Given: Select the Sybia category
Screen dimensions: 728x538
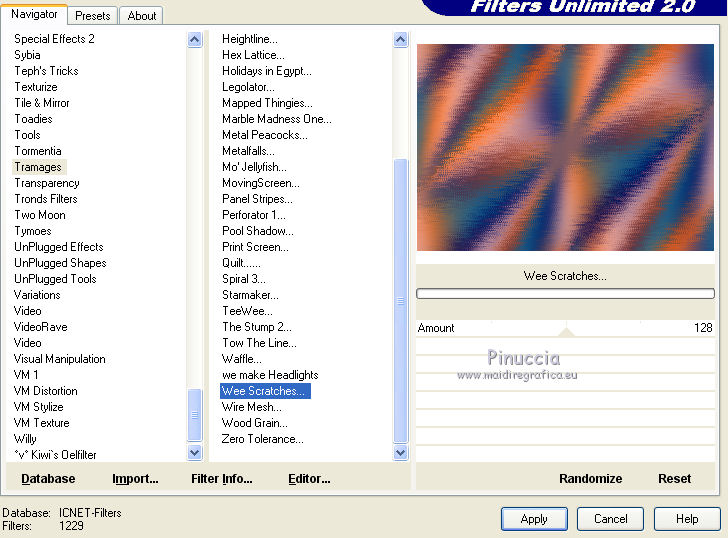Looking at the screenshot, I should tap(27, 55).
